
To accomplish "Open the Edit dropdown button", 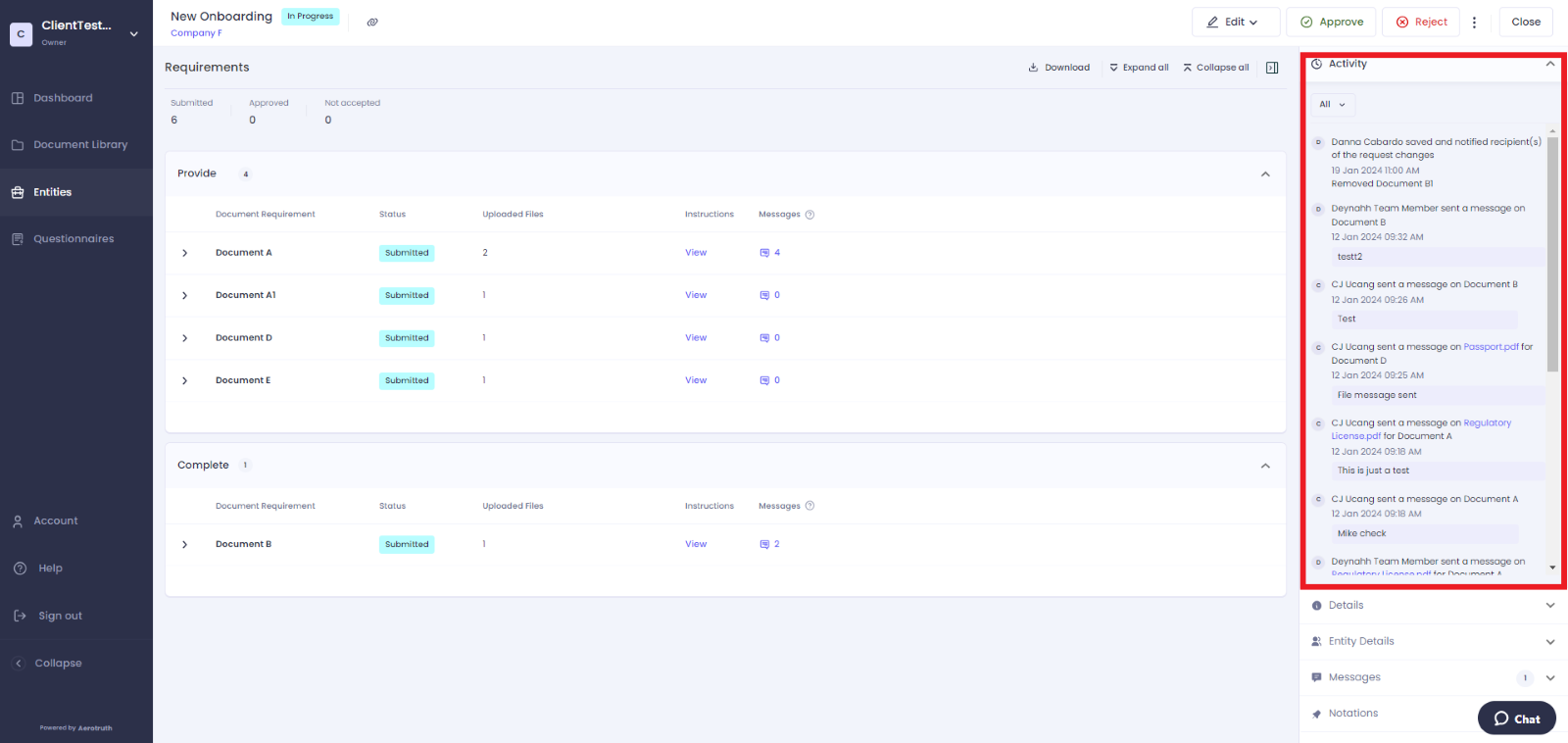I will tap(1235, 22).
